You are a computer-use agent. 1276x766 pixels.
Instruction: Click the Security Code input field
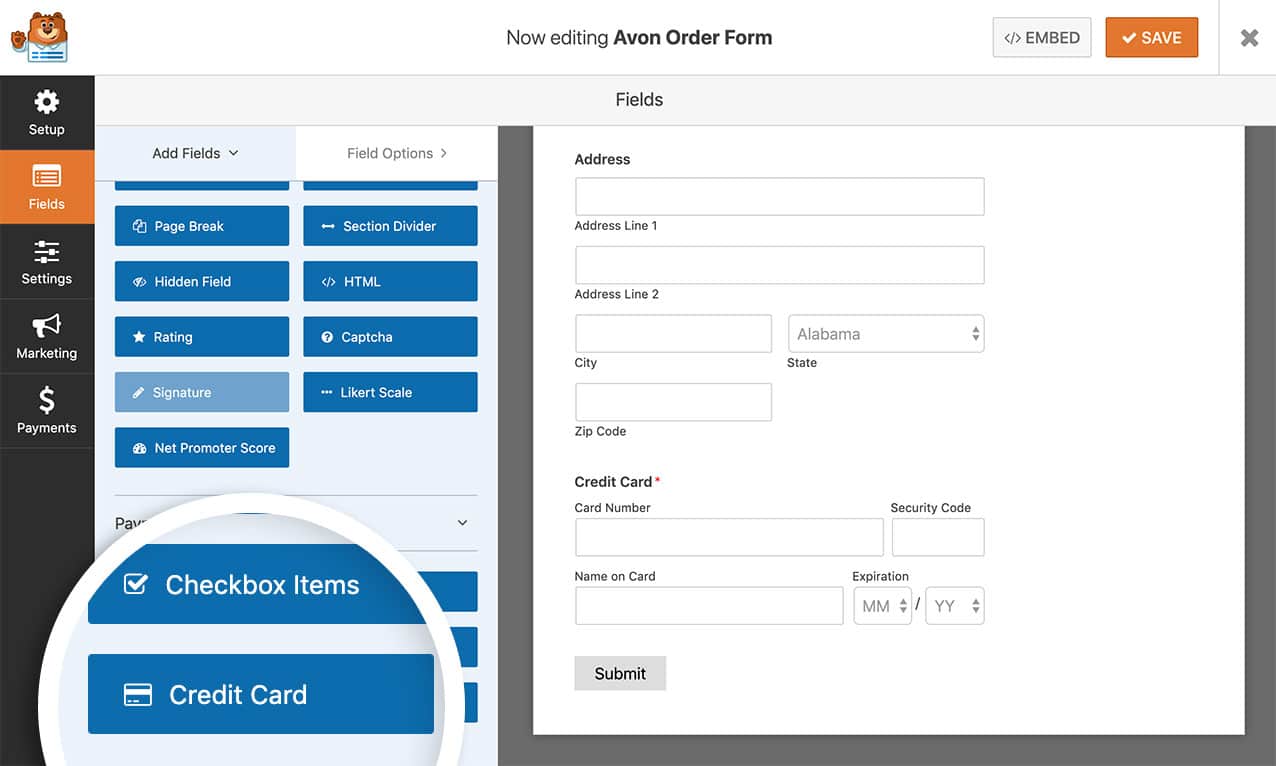(938, 537)
